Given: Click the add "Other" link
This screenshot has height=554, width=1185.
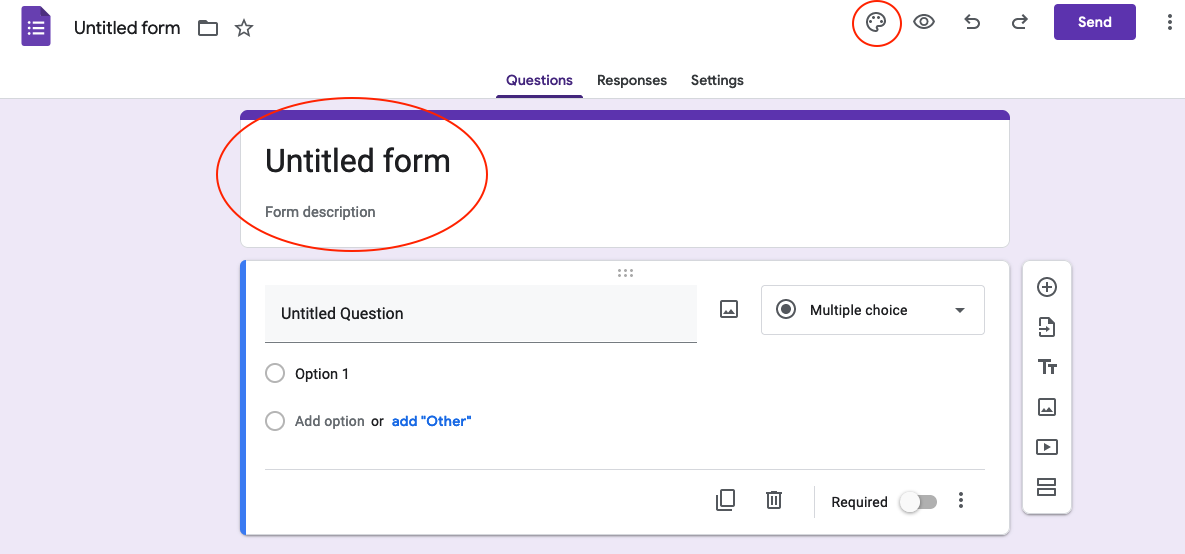Looking at the screenshot, I should [431, 421].
